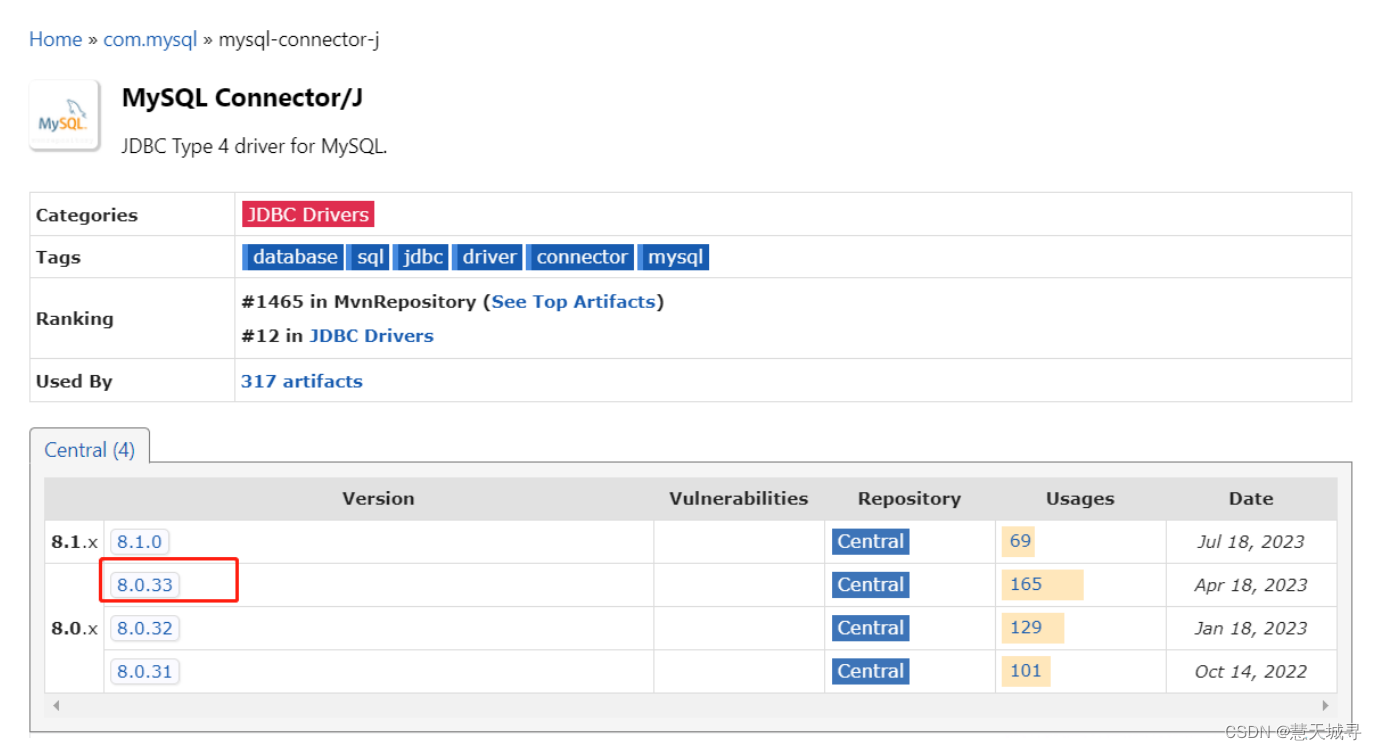Click the 8.1.x version group label

[x=75, y=542]
